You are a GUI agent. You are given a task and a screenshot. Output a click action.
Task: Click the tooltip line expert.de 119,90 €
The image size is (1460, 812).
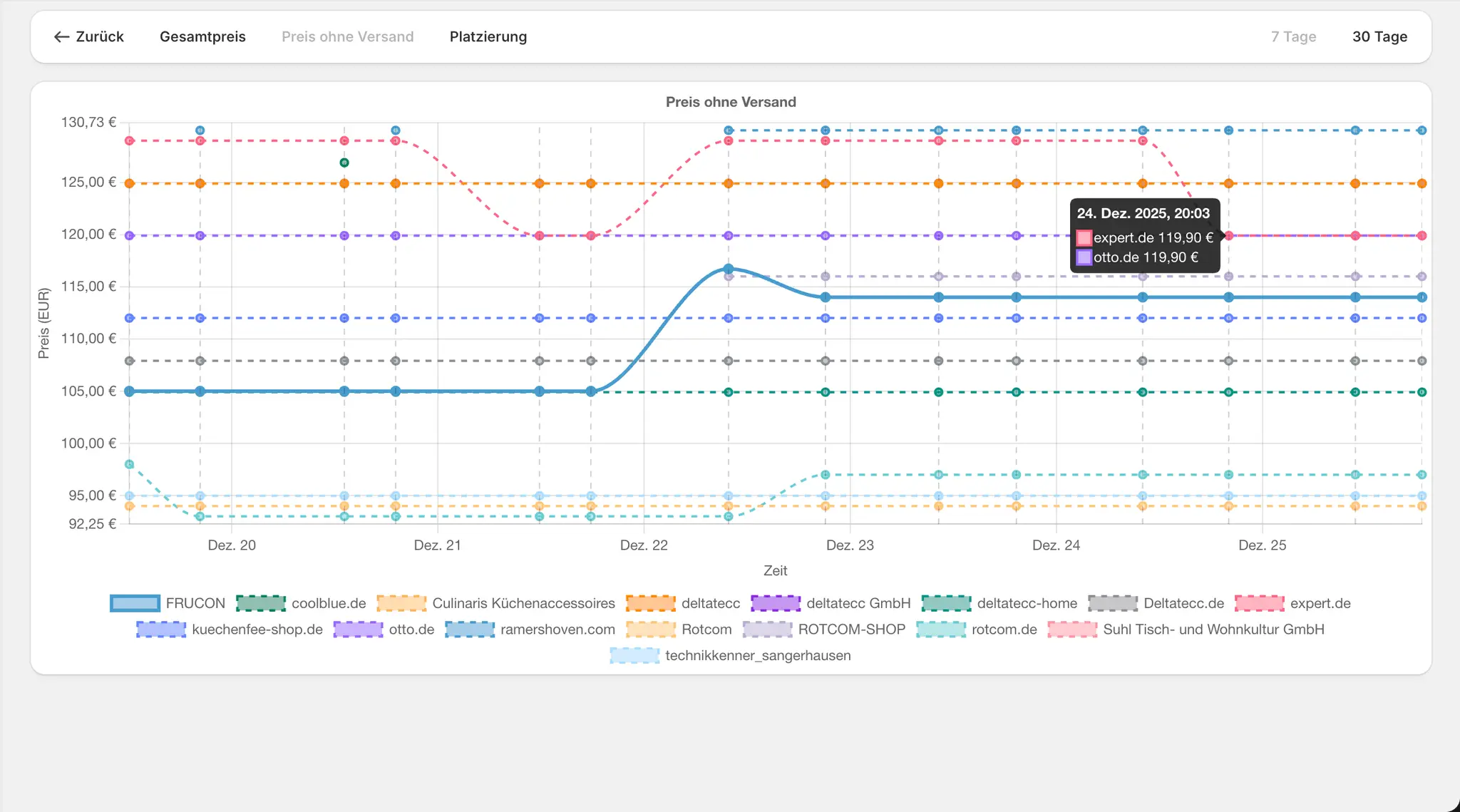click(x=1145, y=237)
